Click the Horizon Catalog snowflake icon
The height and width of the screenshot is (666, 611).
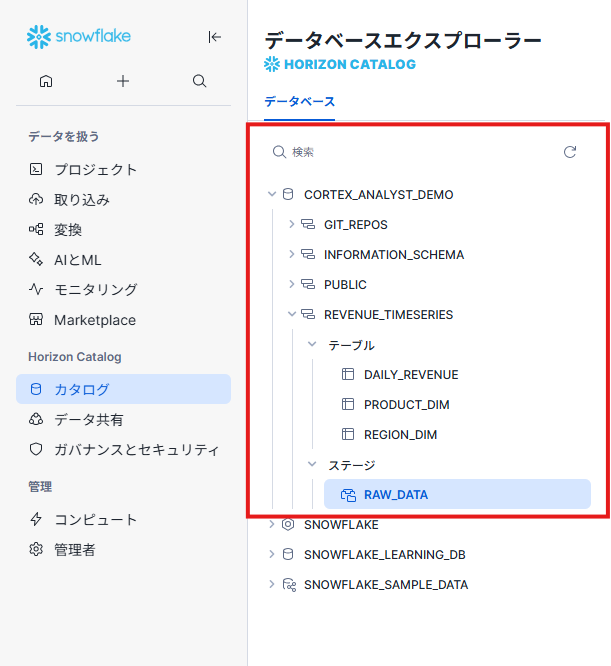(x=272, y=64)
